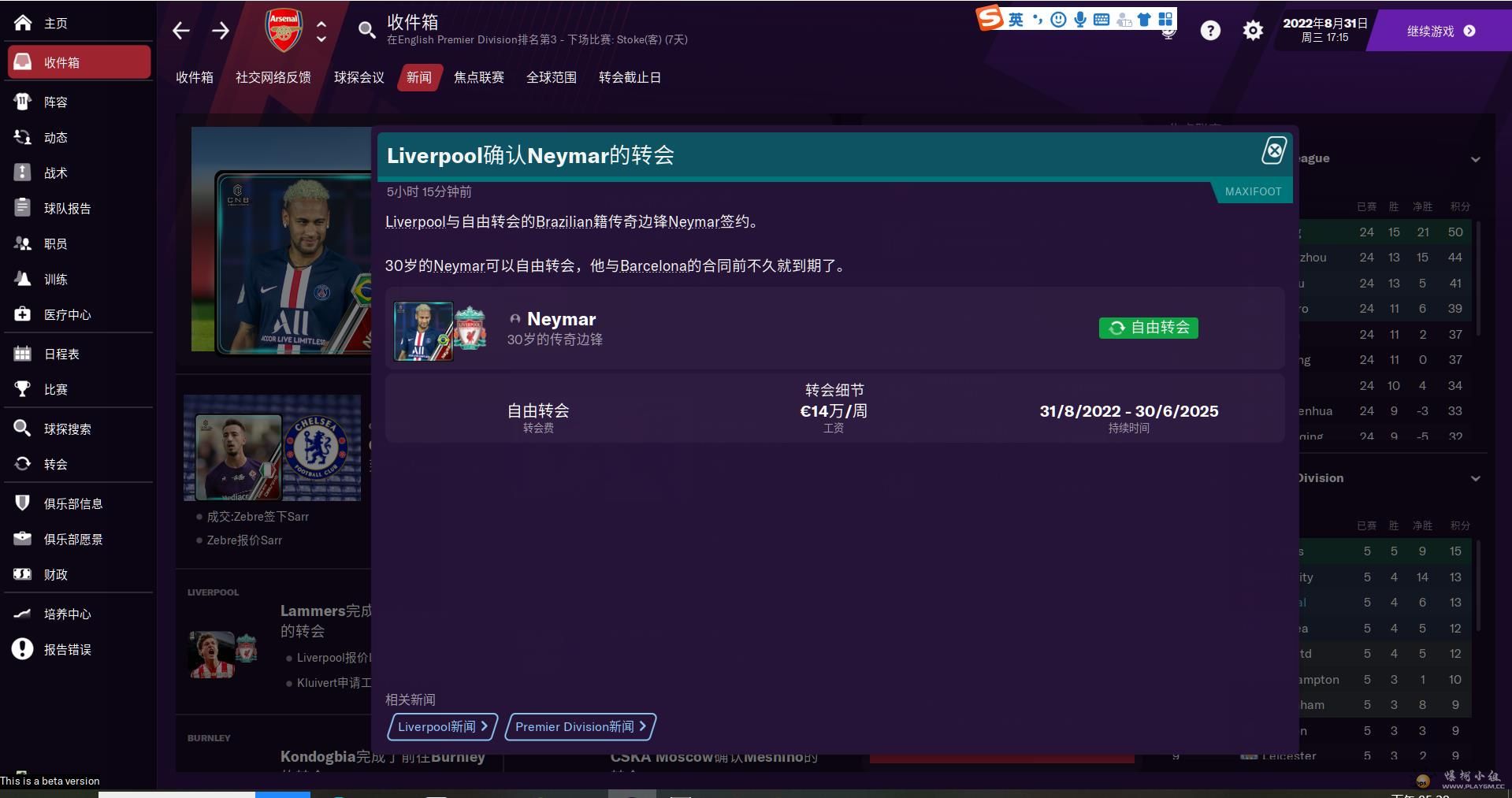Open the 转会 transfers sidebar icon

23,464
